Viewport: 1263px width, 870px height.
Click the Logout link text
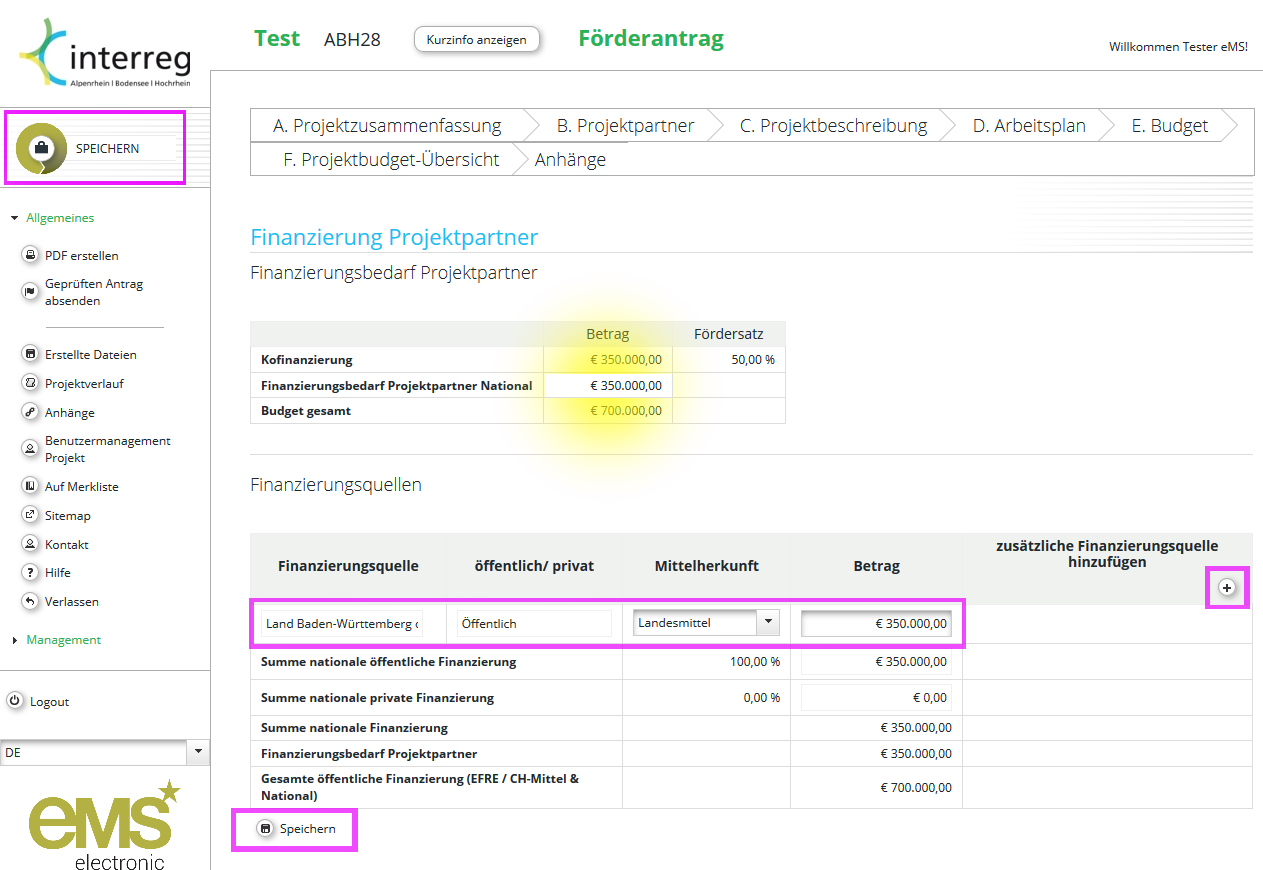[49, 701]
